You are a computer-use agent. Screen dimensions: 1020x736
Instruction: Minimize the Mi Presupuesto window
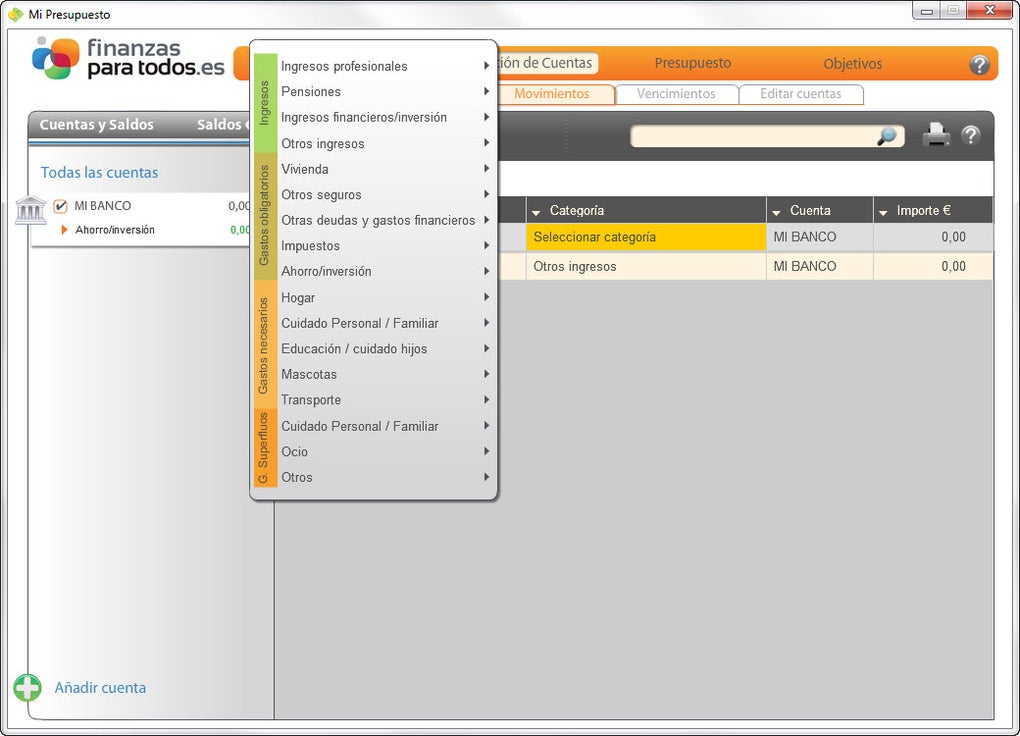pyautogui.click(x=927, y=10)
